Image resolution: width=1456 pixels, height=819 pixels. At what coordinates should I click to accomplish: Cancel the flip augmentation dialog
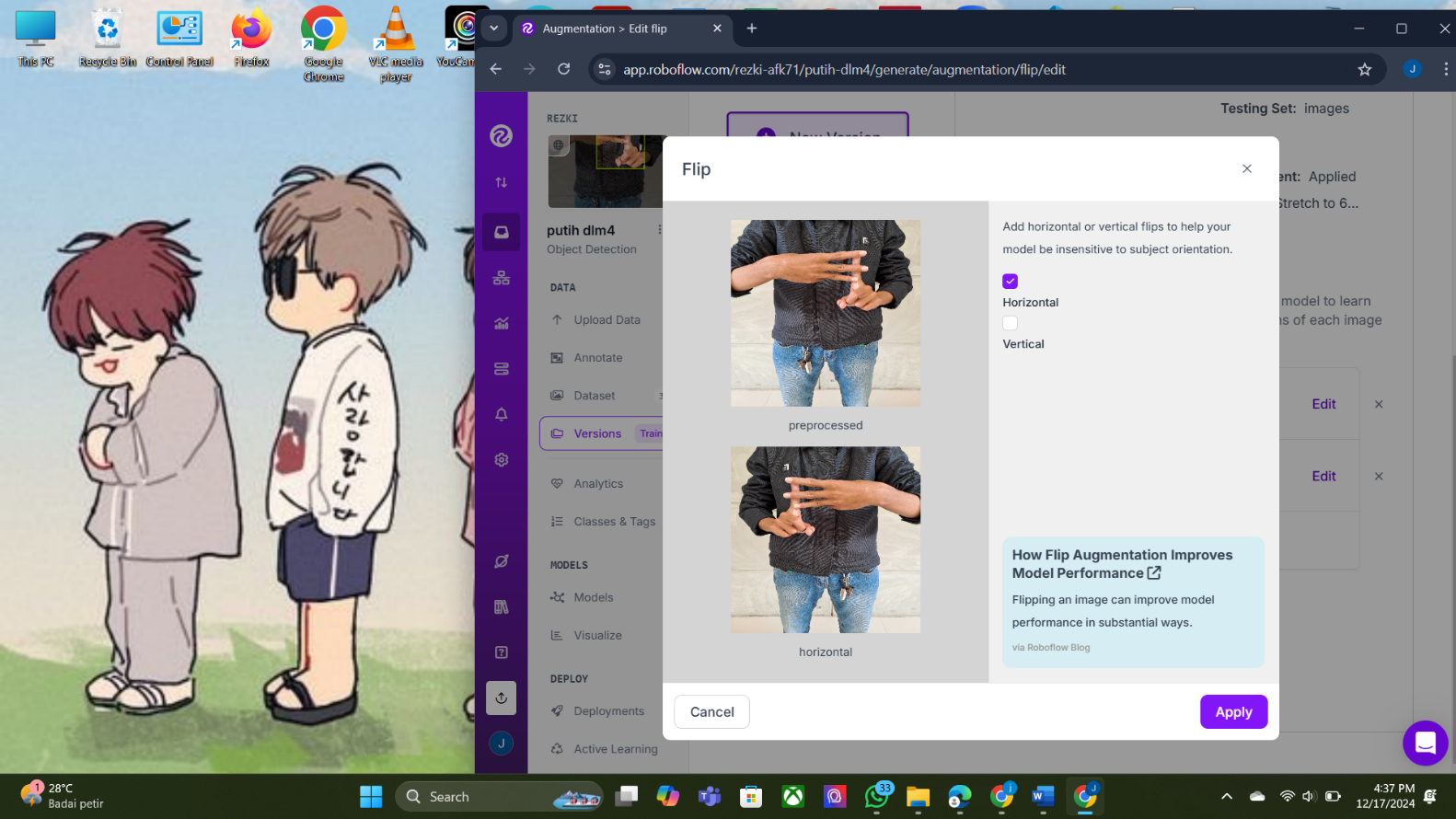(711, 711)
